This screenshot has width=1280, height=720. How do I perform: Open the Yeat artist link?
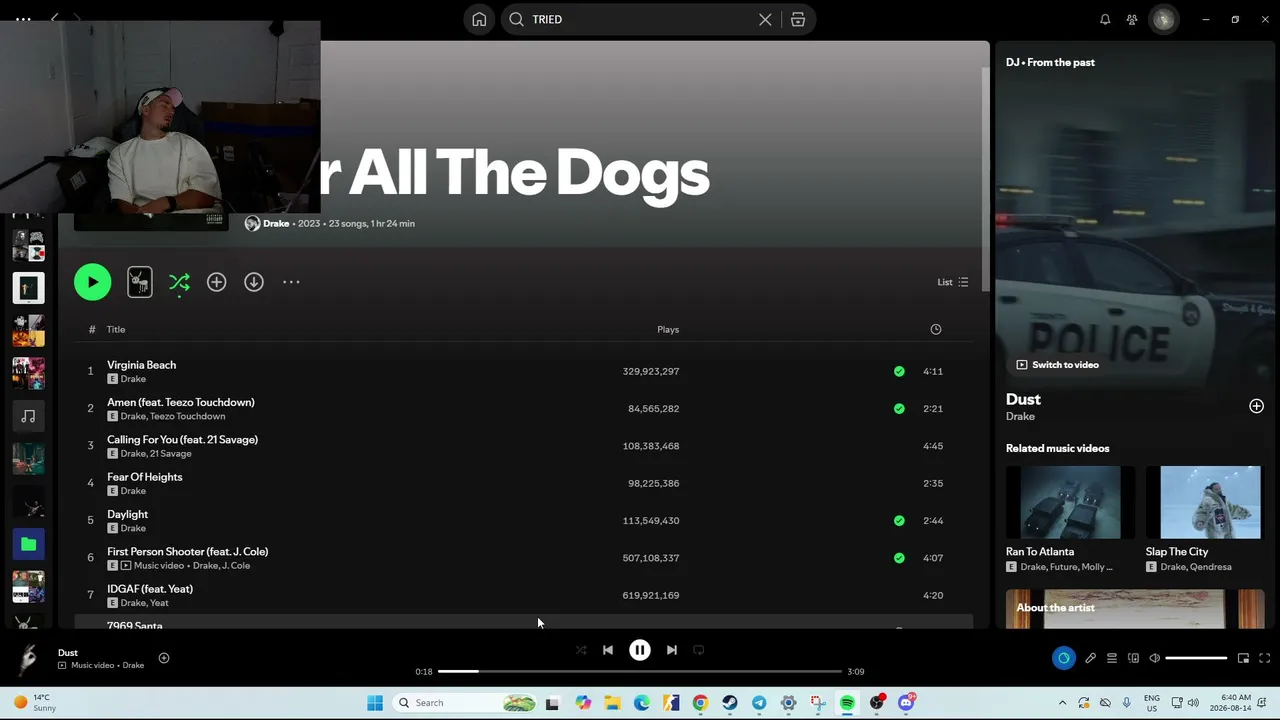[159, 603]
